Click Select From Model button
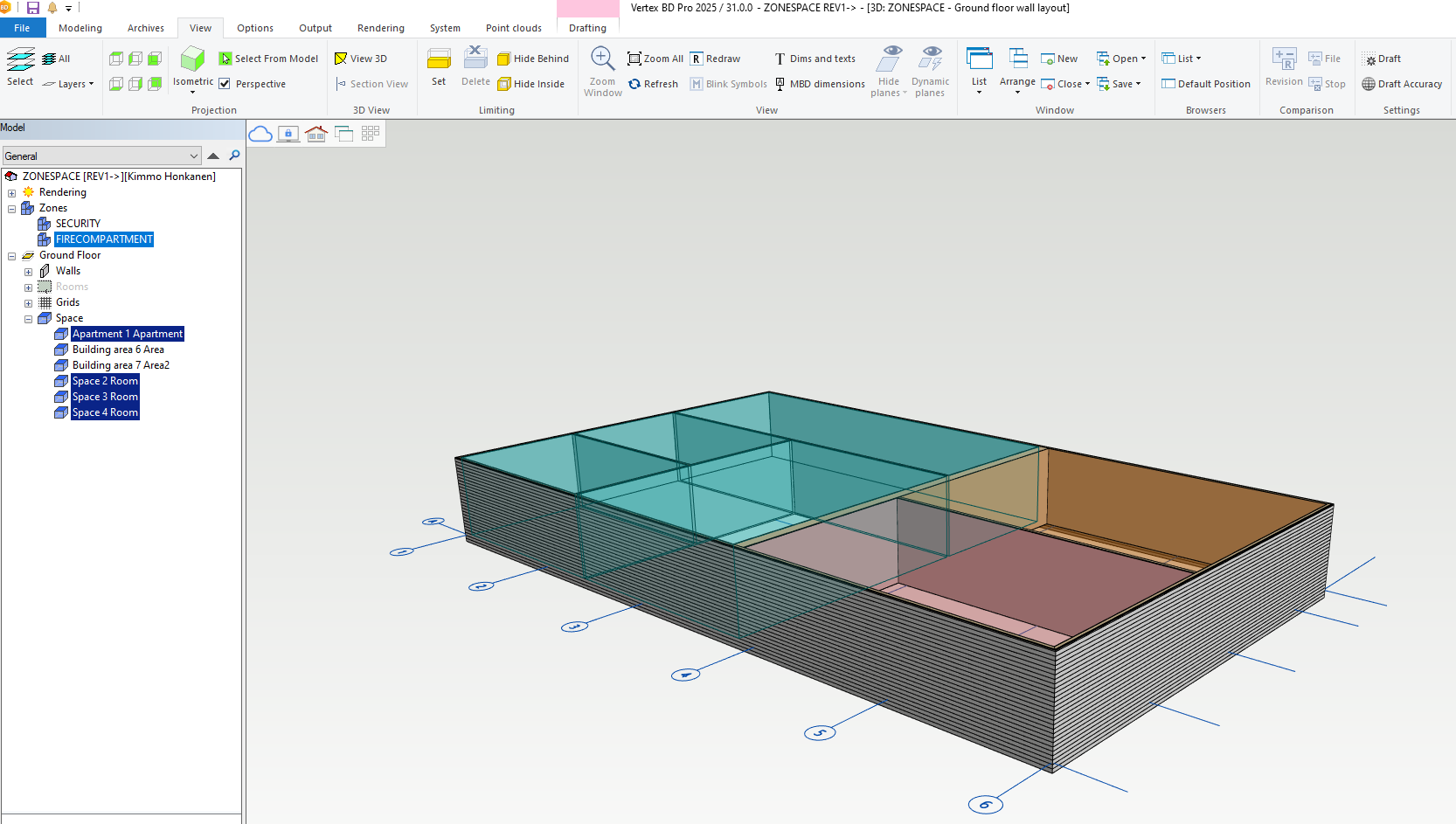This screenshot has width=1456, height=824. [268, 59]
